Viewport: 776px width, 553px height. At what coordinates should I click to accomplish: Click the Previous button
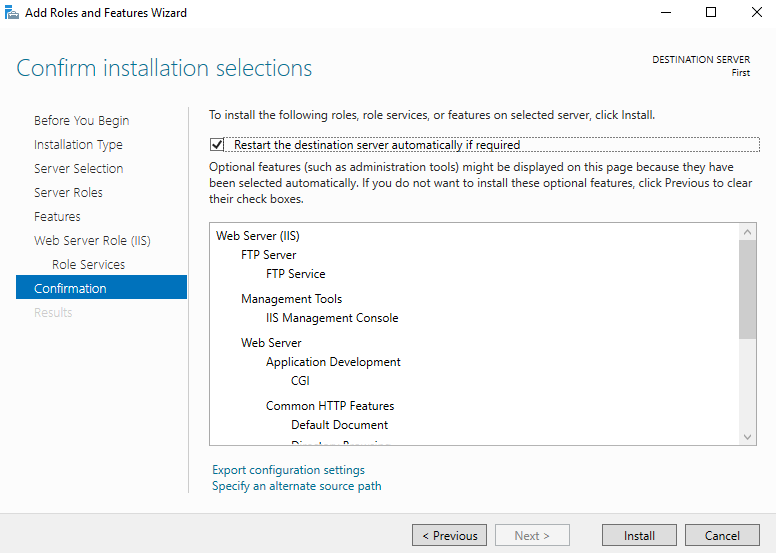(x=449, y=536)
